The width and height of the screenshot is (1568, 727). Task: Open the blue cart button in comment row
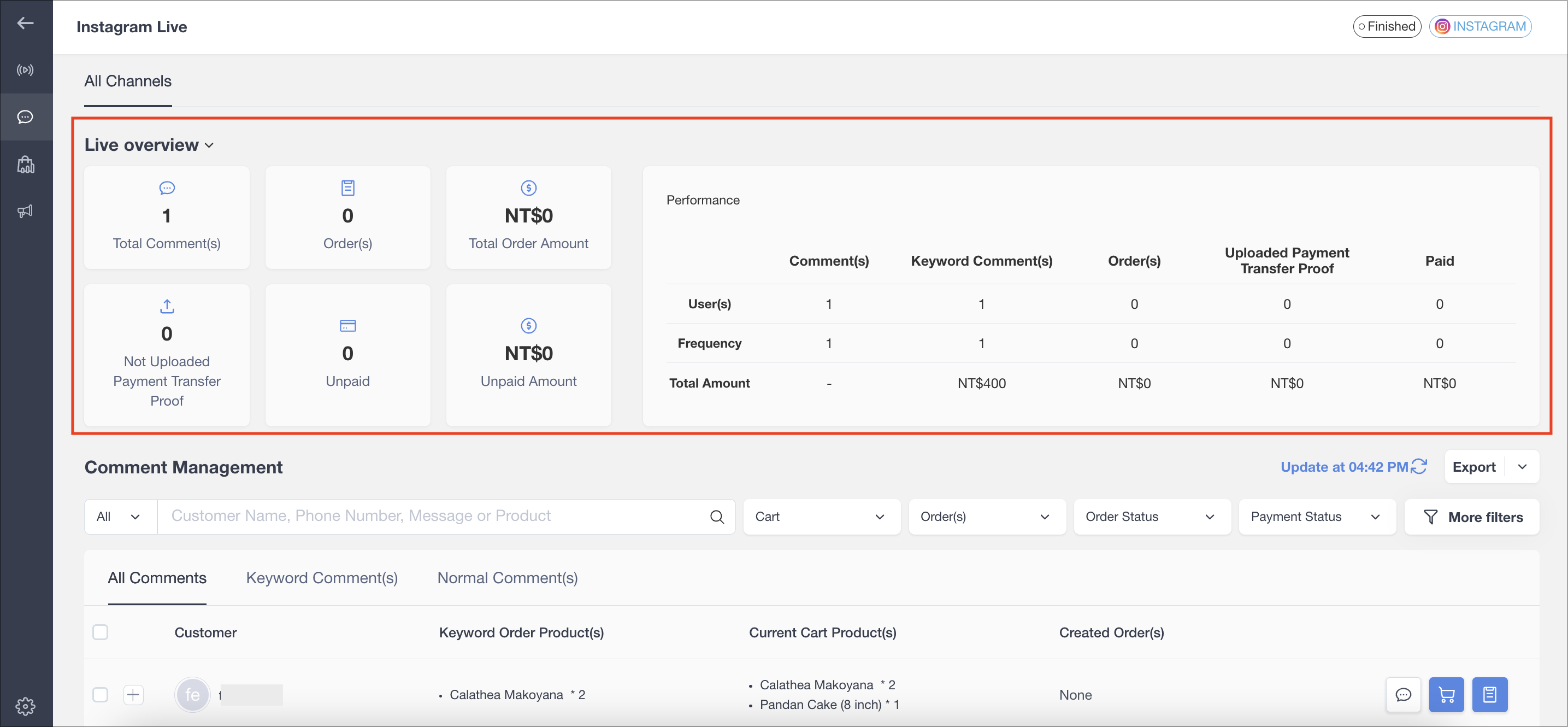pyautogui.click(x=1446, y=695)
